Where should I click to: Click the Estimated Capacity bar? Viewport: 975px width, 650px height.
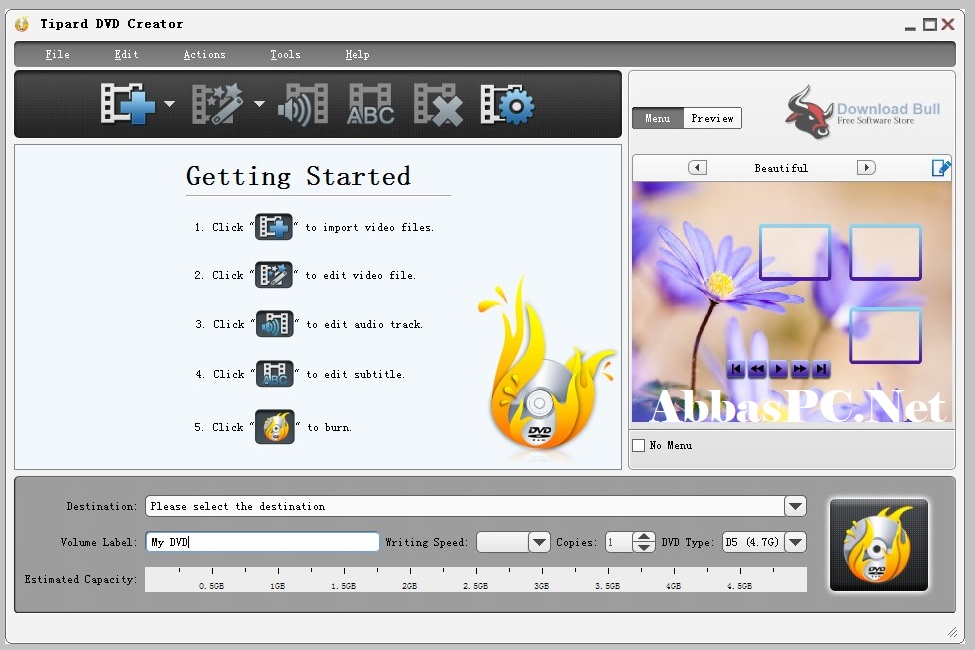[476, 579]
